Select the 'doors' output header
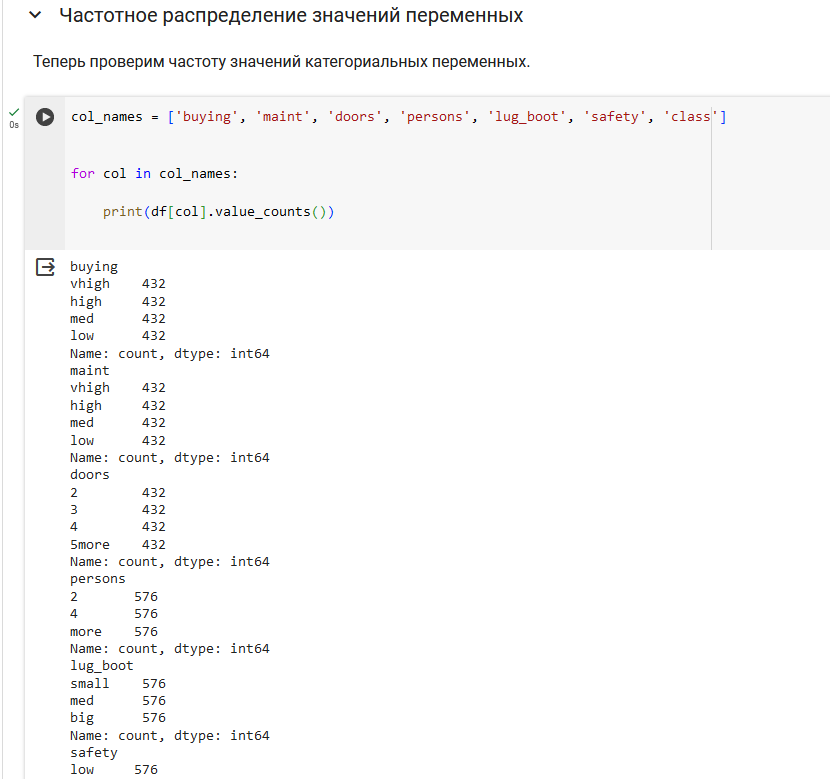This screenshot has width=830, height=779. point(89,475)
